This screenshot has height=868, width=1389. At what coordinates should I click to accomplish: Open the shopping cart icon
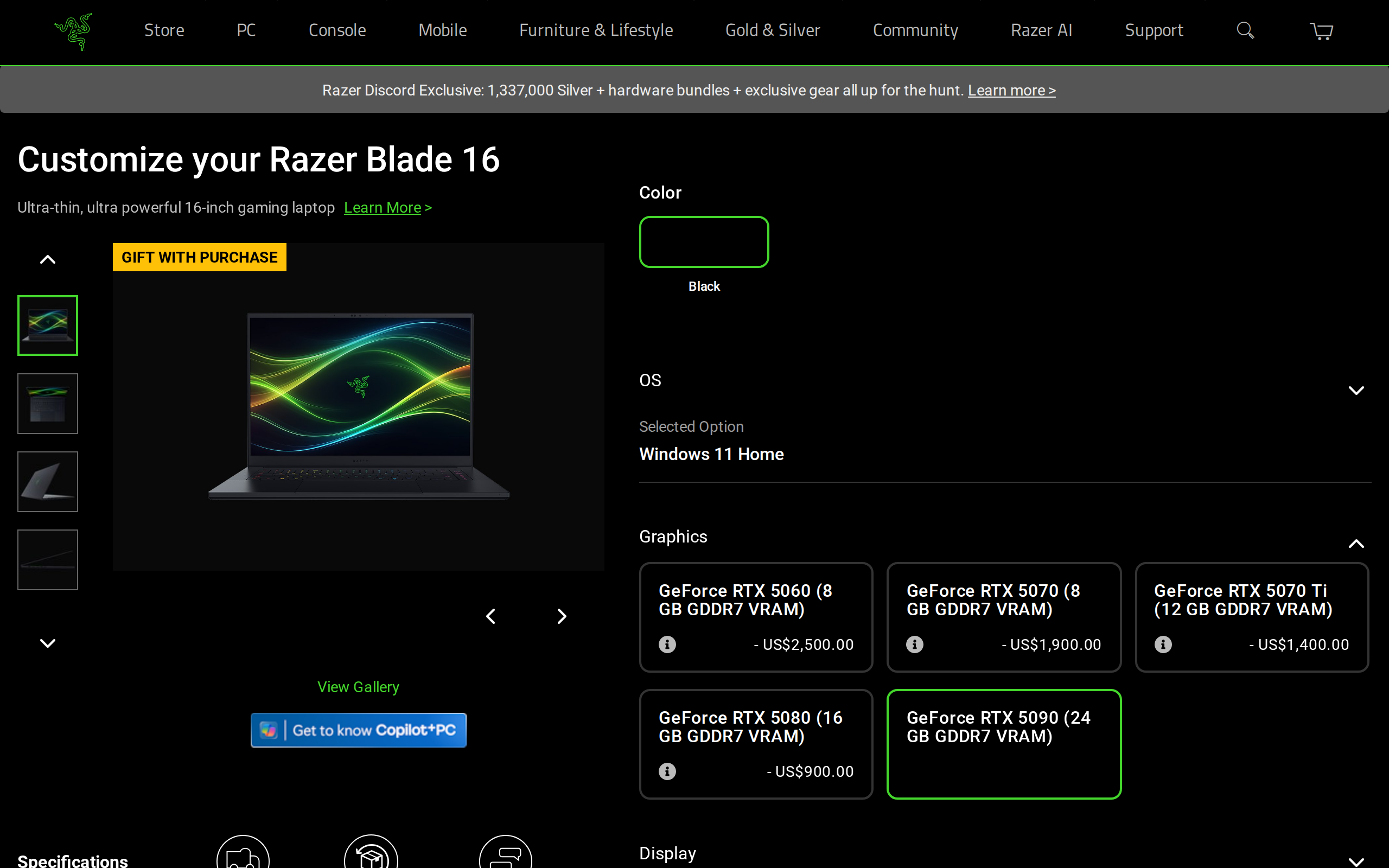coord(1321,31)
